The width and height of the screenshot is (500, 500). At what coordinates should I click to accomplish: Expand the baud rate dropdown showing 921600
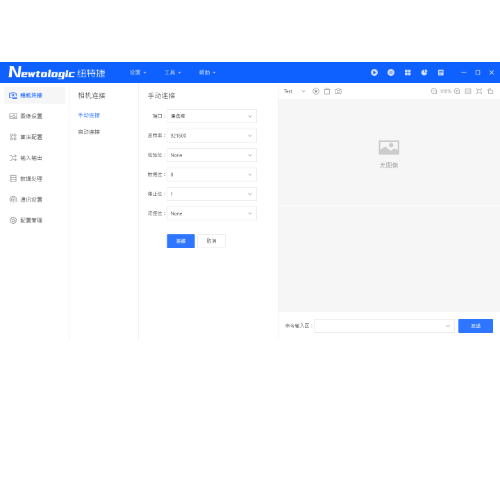click(x=212, y=135)
